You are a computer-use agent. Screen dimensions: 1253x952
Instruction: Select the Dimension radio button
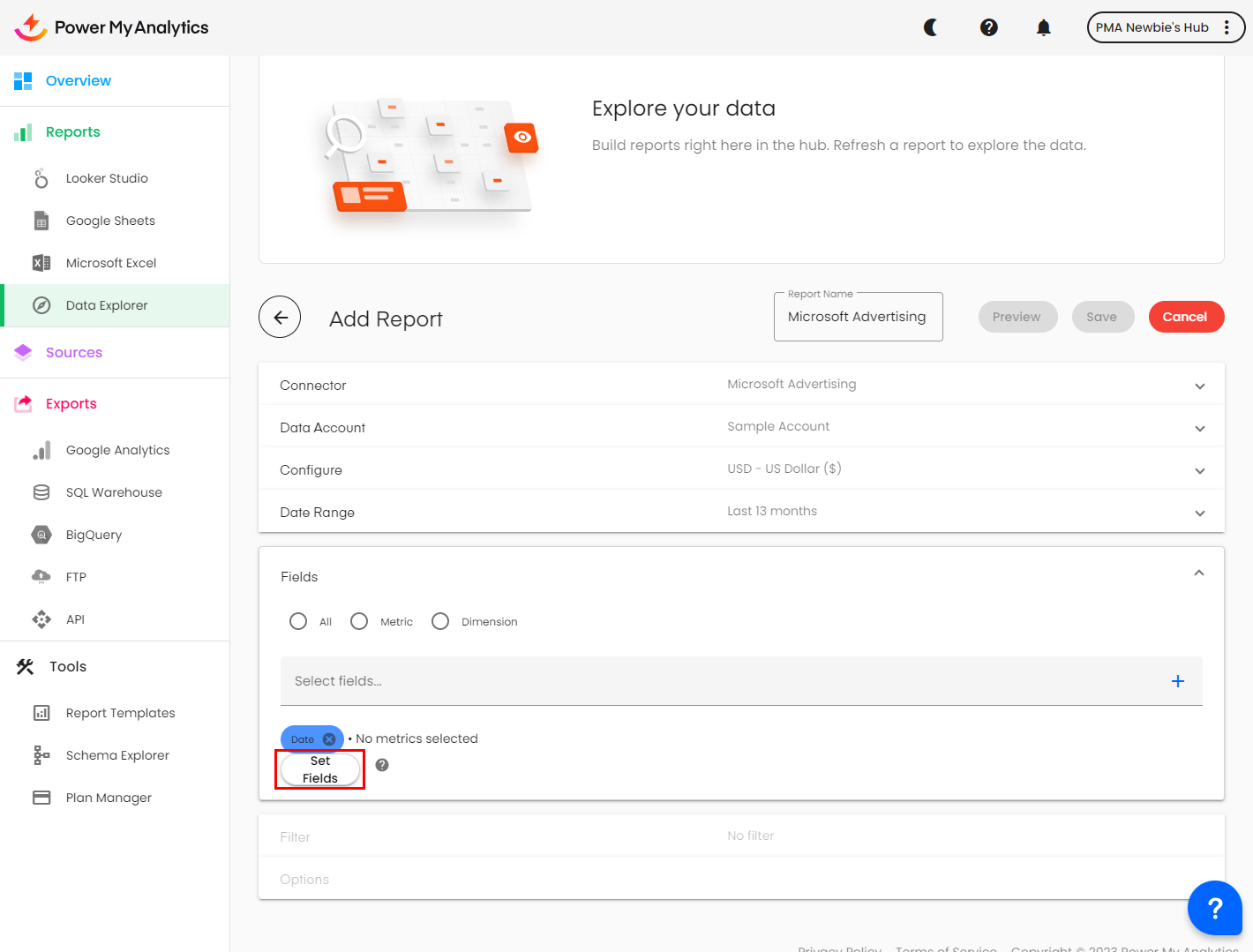440,621
